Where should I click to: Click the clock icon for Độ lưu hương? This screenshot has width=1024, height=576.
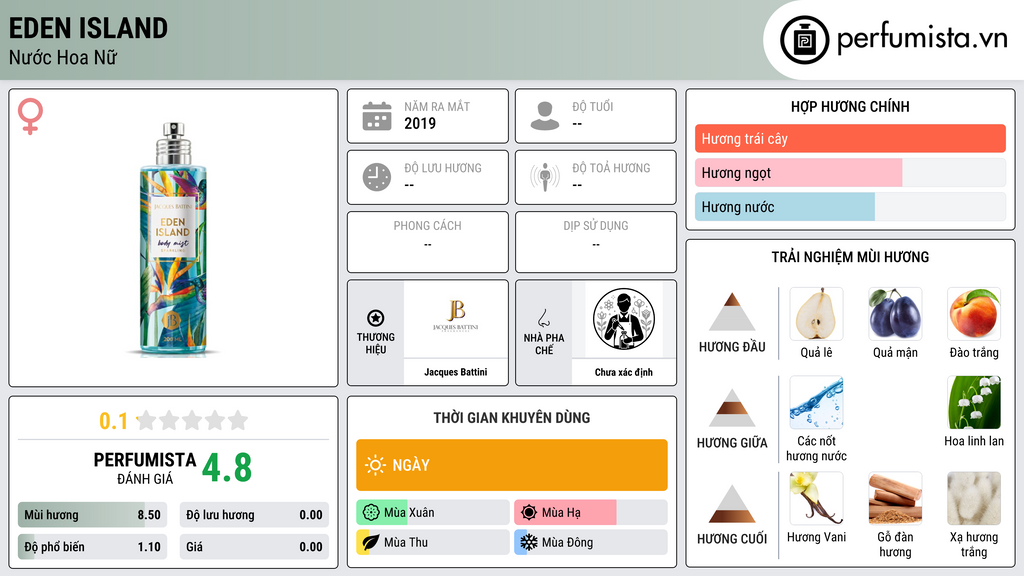pyautogui.click(x=377, y=177)
